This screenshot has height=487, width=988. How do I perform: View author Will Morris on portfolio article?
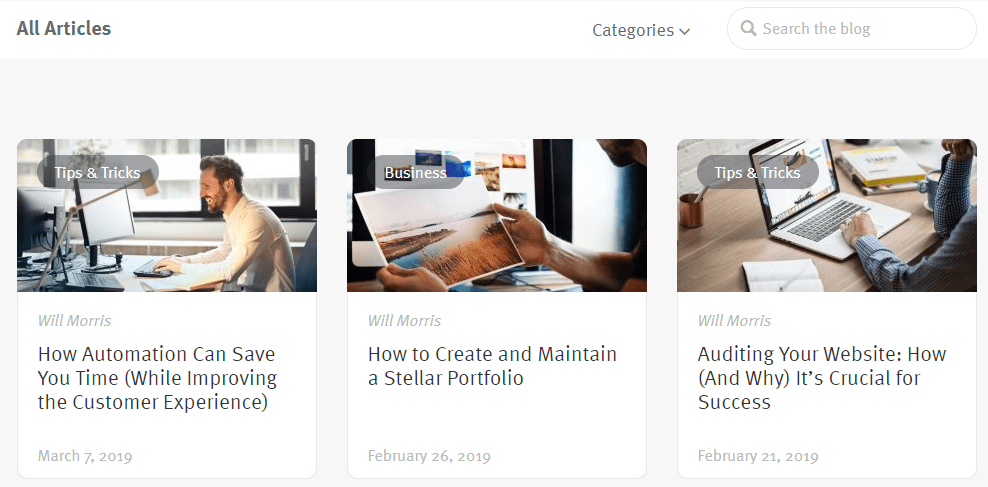pos(404,321)
